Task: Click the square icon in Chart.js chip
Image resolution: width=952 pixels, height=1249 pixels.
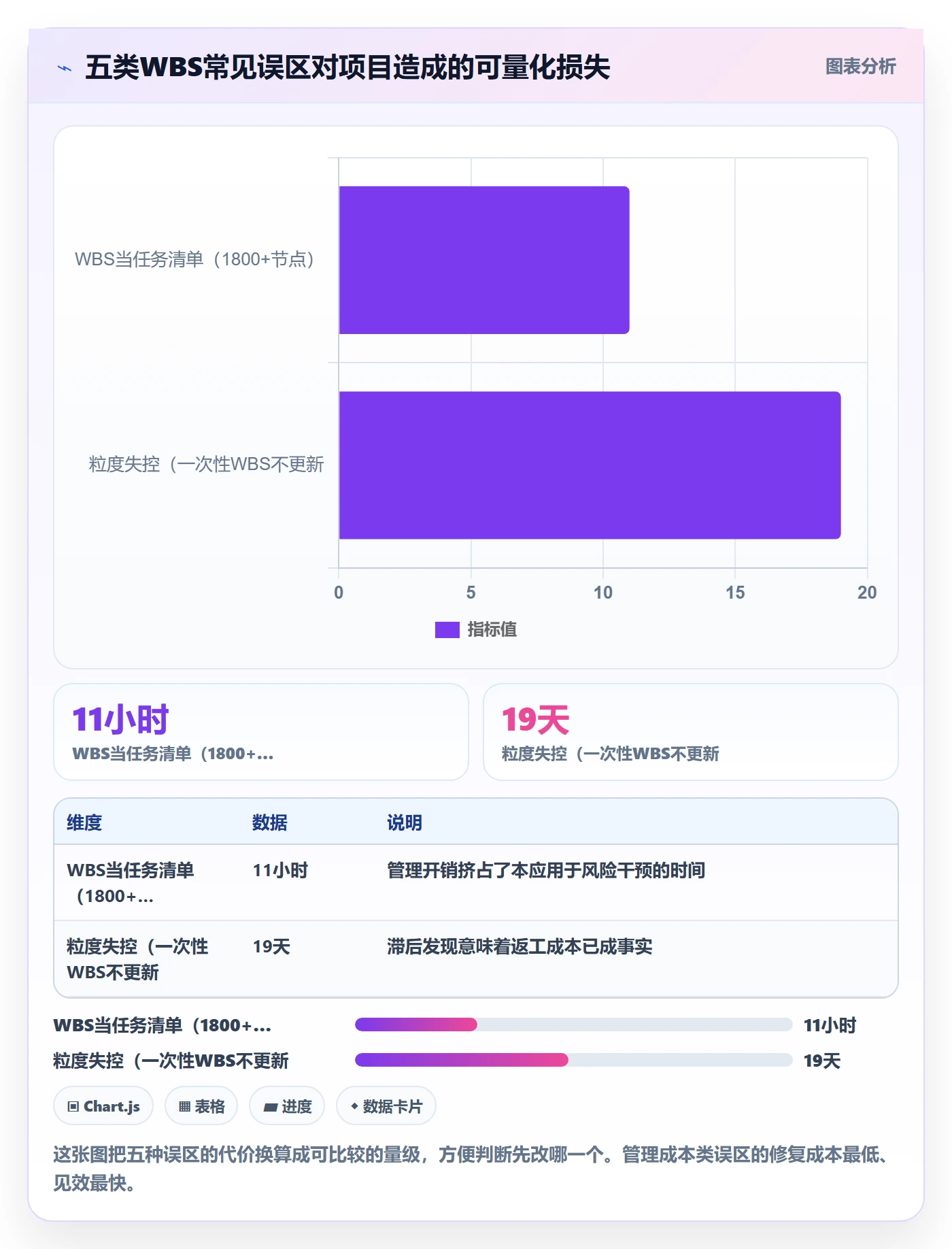Action: point(73,1107)
